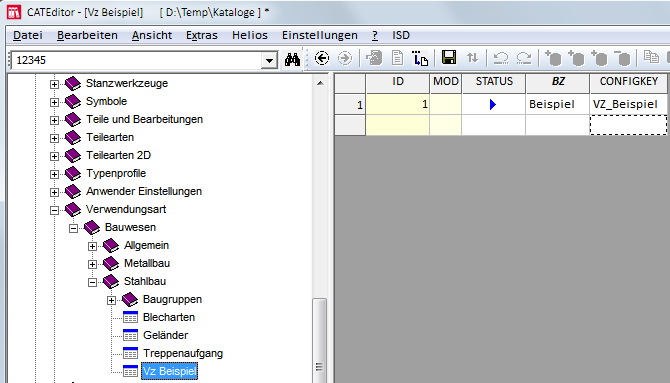Image resolution: width=670 pixels, height=383 pixels.
Task: Open the Einstellungen menu
Action: point(320,35)
